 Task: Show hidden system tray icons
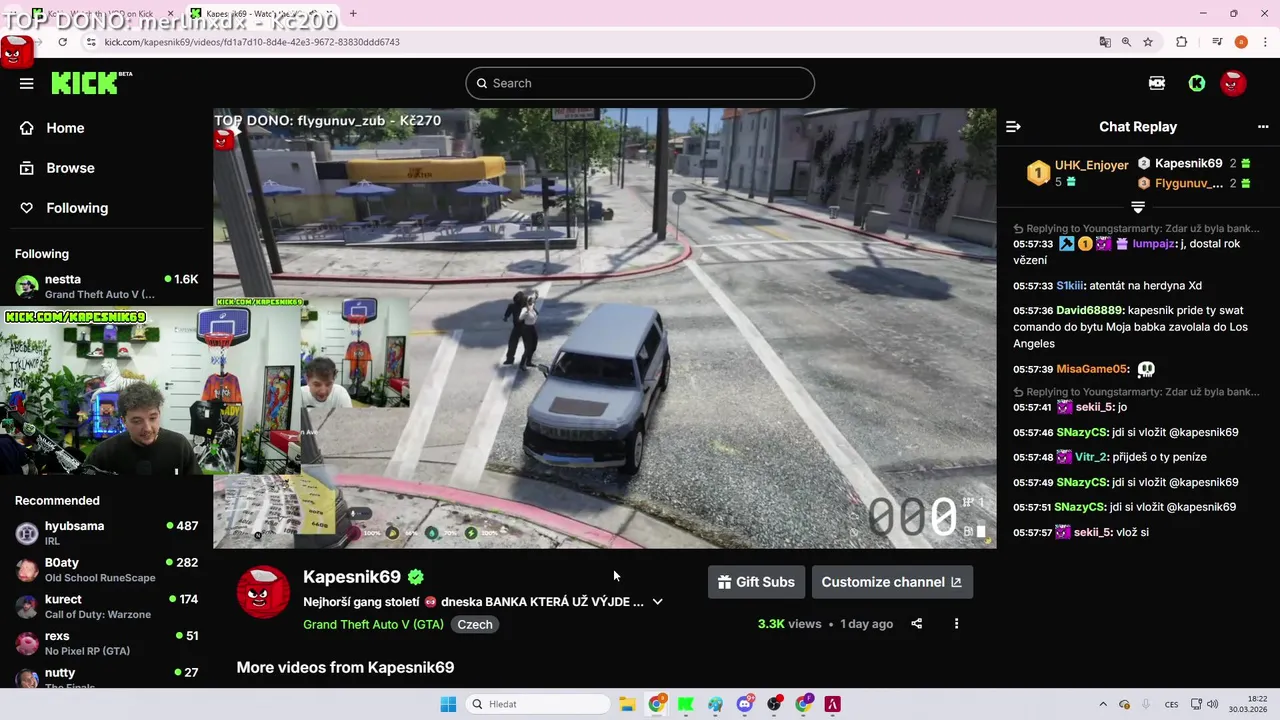[x=1103, y=704]
